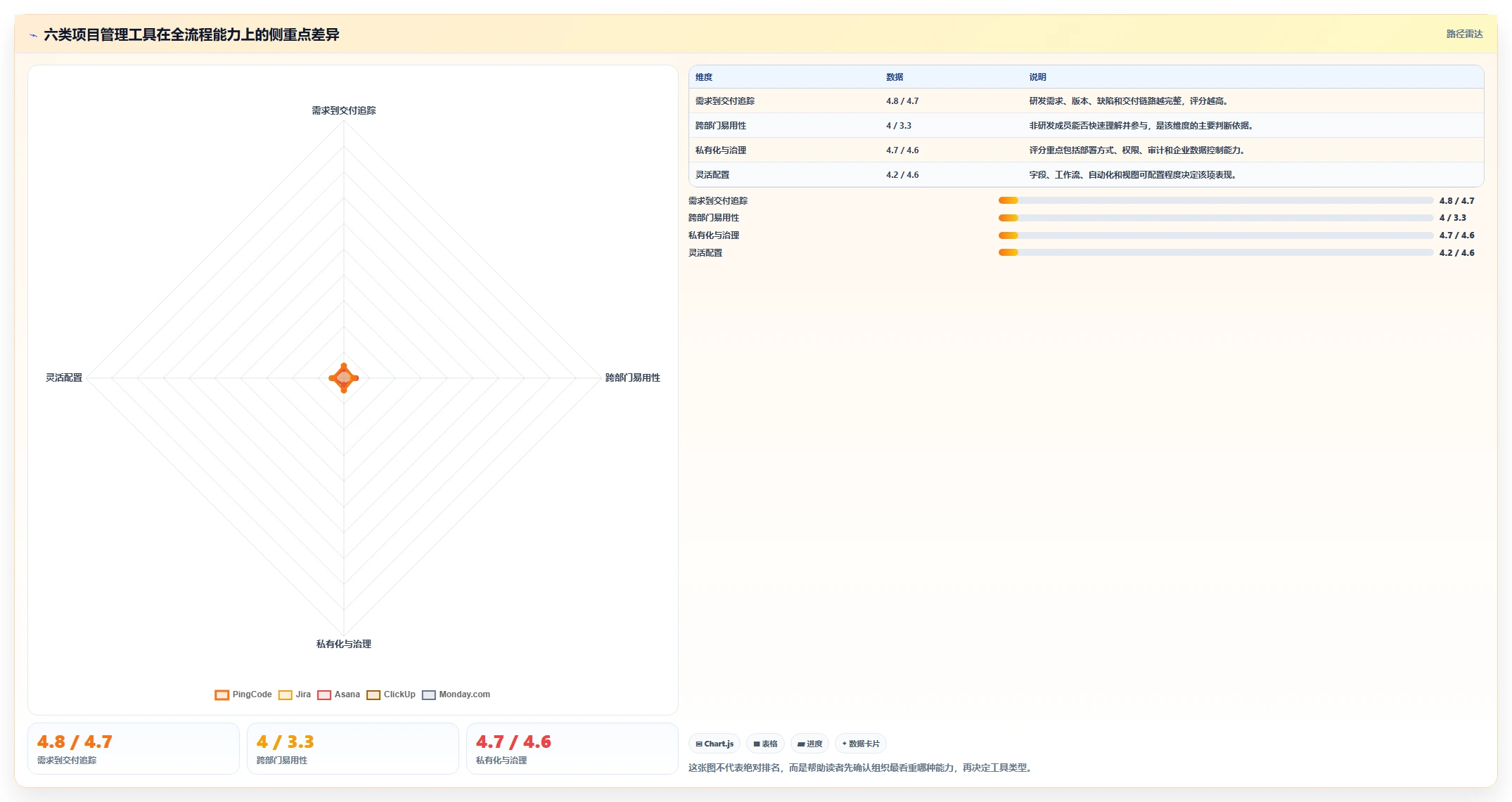
Task: Click the 维度 column header
Action: (704, 77)
